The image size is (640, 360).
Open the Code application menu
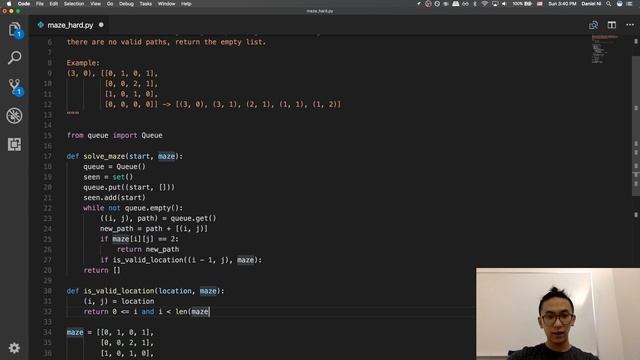[24, 4]
